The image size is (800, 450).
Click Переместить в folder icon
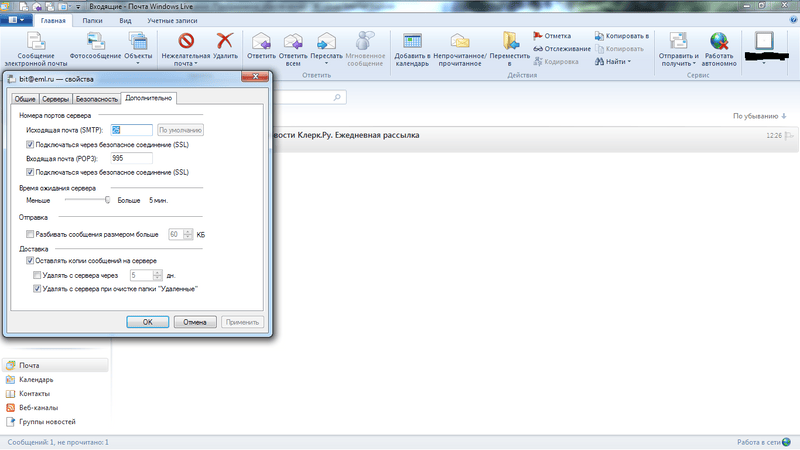(510, 41)
